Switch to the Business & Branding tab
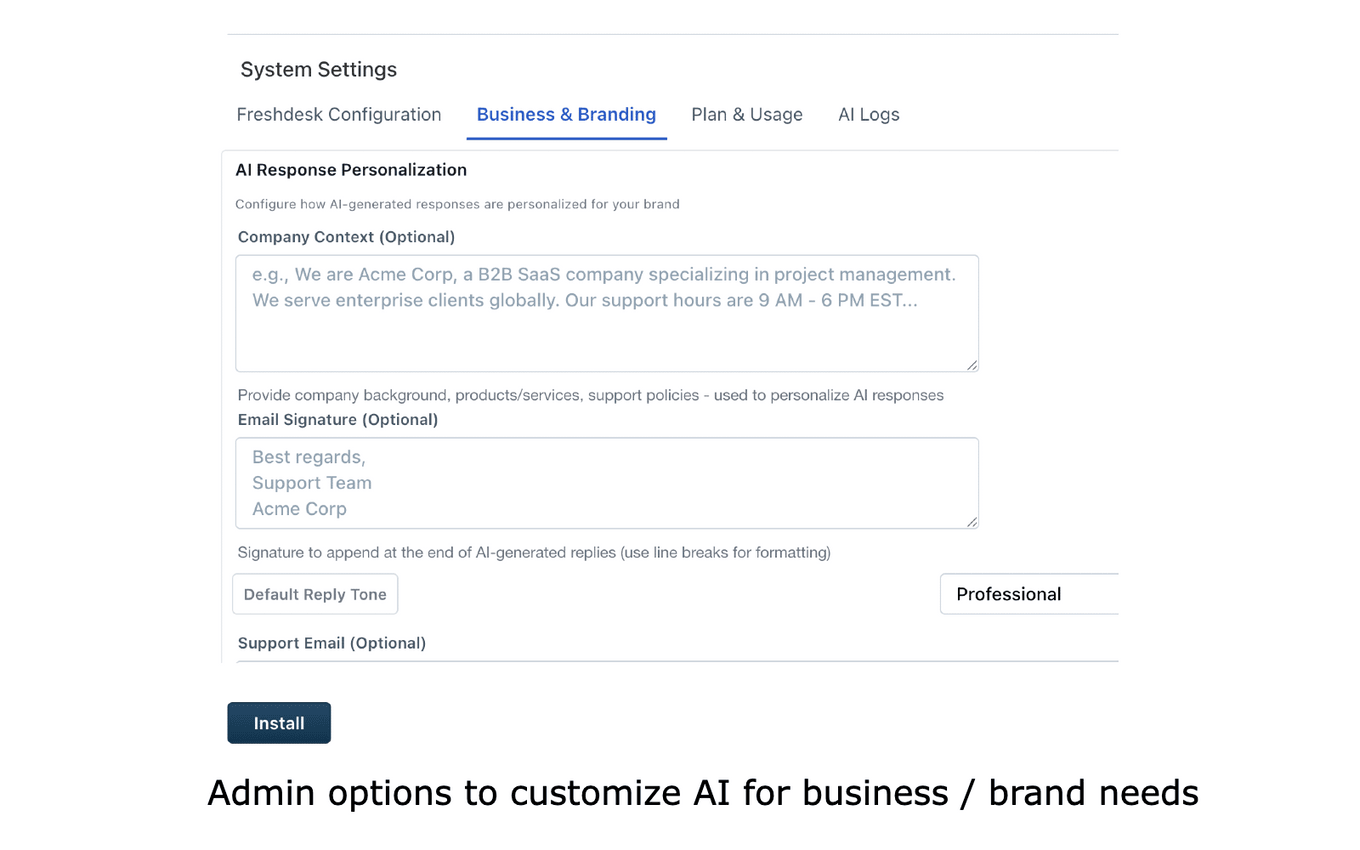 566,114
